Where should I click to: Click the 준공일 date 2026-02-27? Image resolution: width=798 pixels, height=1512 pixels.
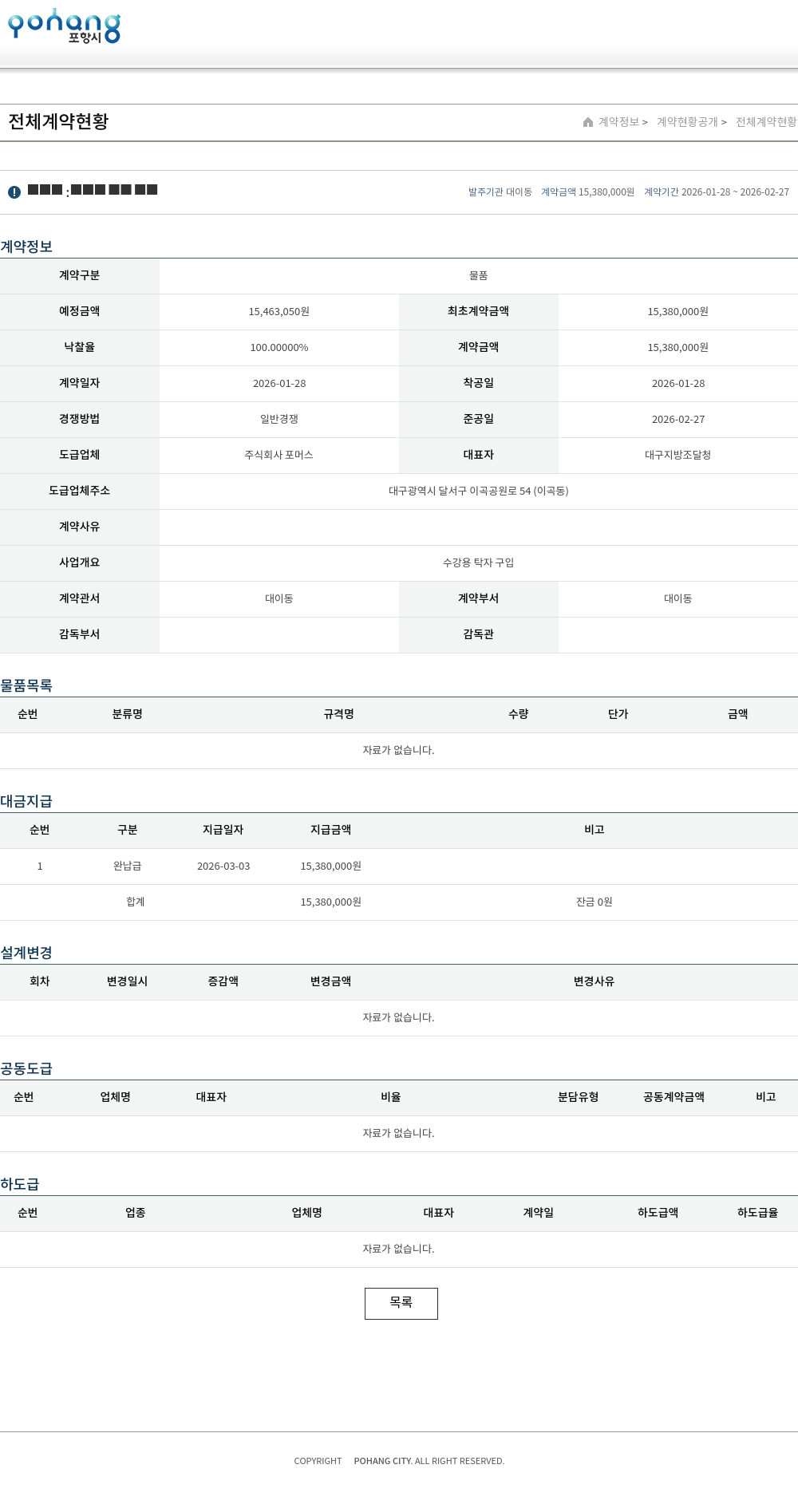coord(678,419)
